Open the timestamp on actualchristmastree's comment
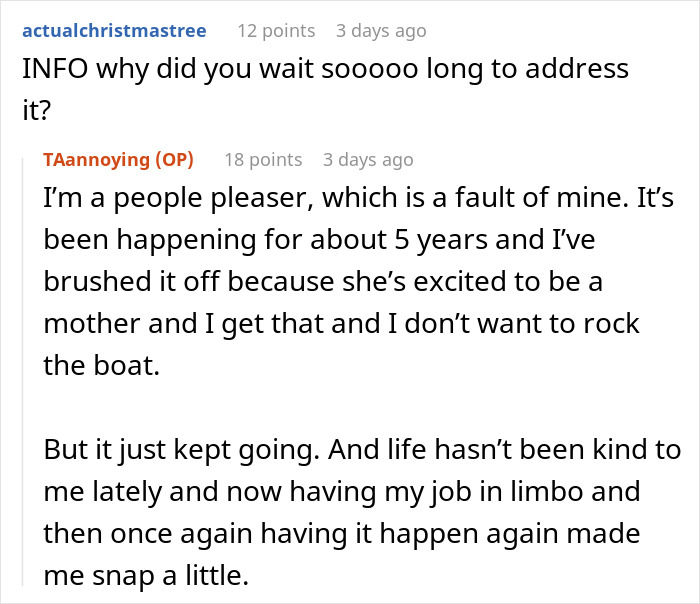700x604 pixels. click(381, 30)
